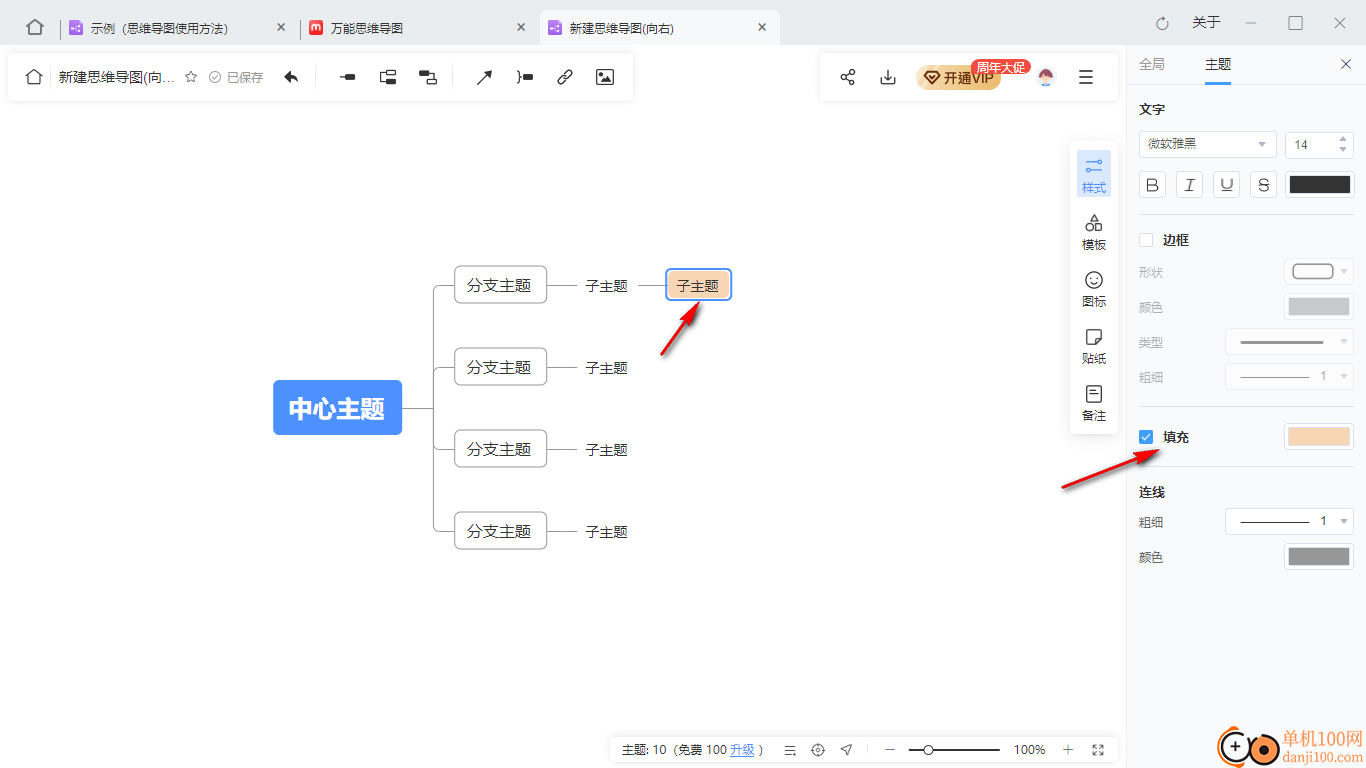Insert an image using picture icon
The width and height of the screenshot is (1366, 768).
[605, 77]
